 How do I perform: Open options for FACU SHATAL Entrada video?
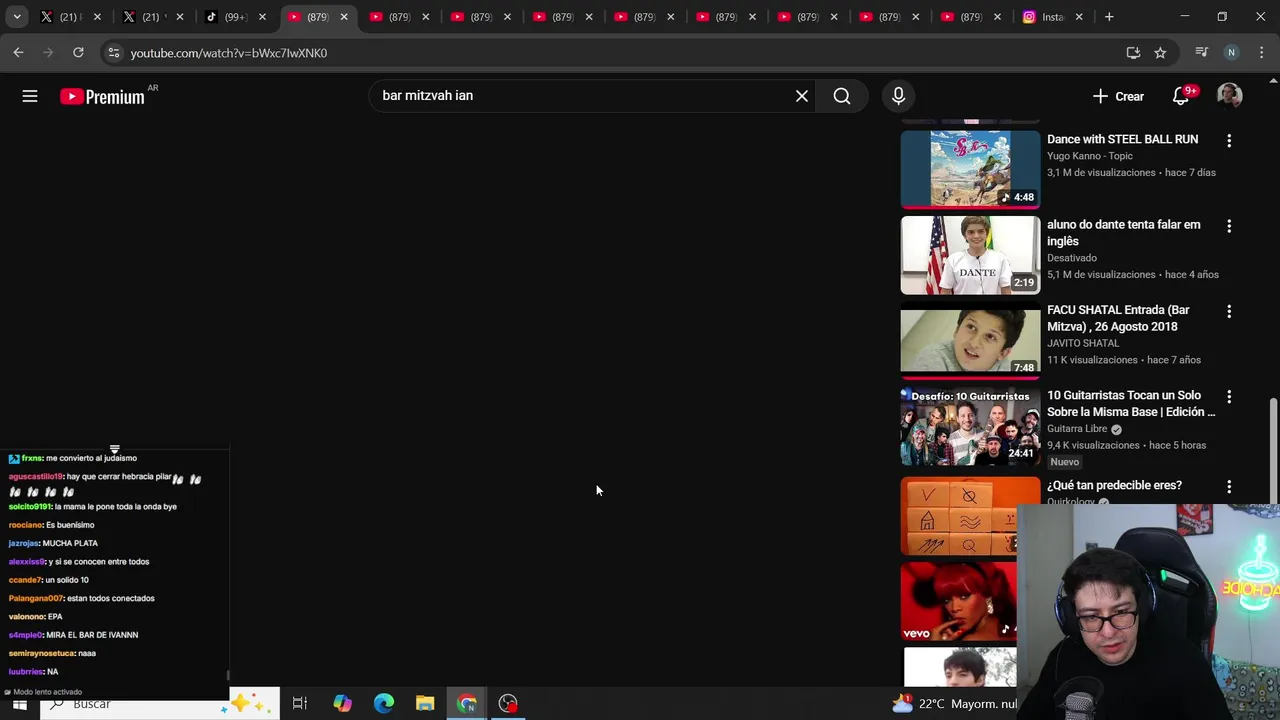coord(1229,312)
